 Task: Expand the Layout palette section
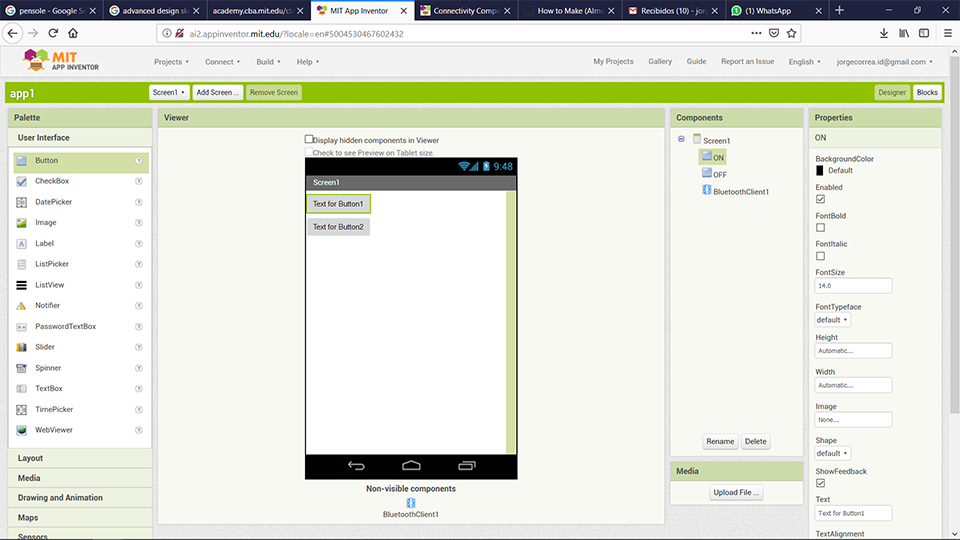80,458
